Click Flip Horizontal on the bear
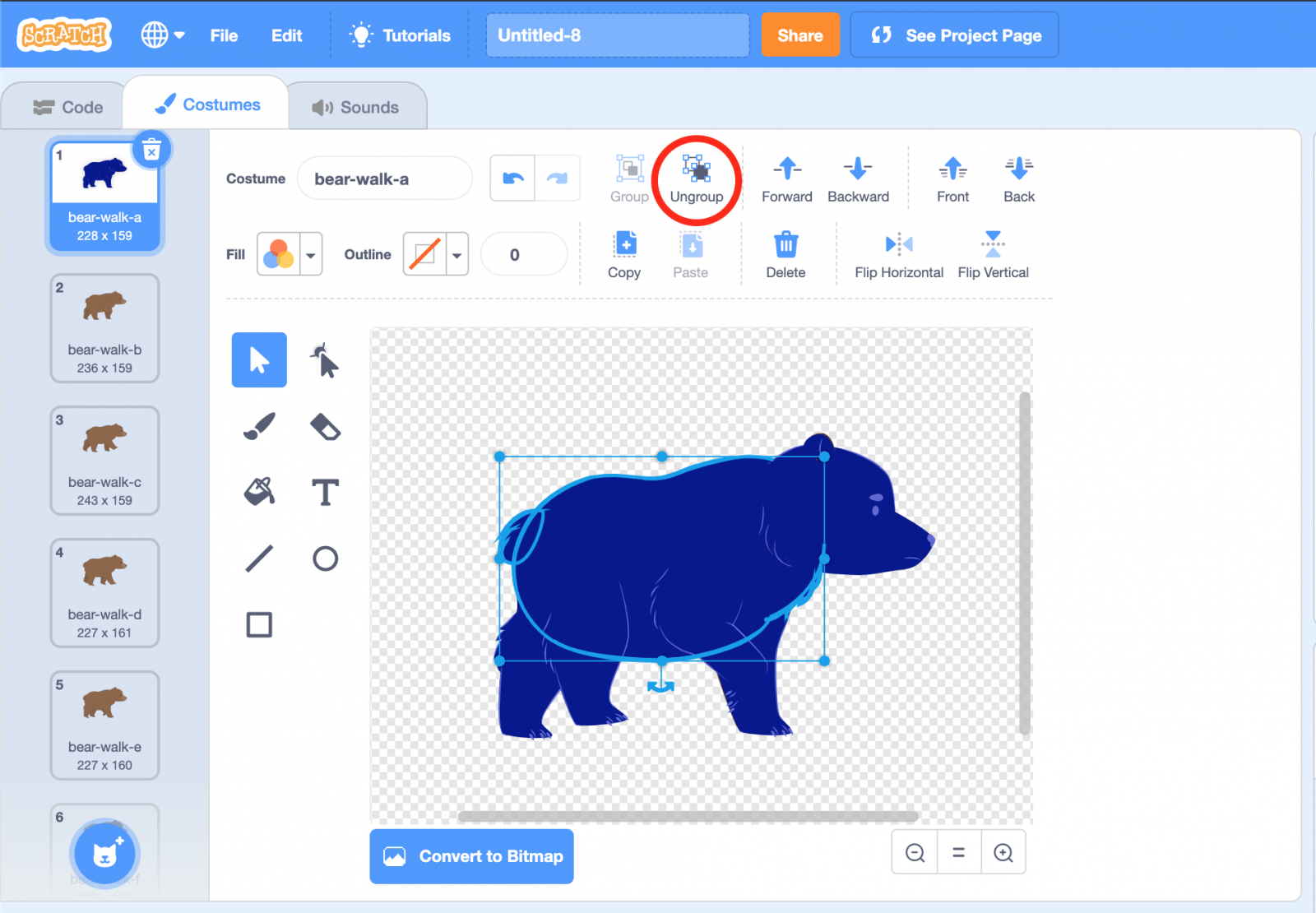 tap(897, 253)
